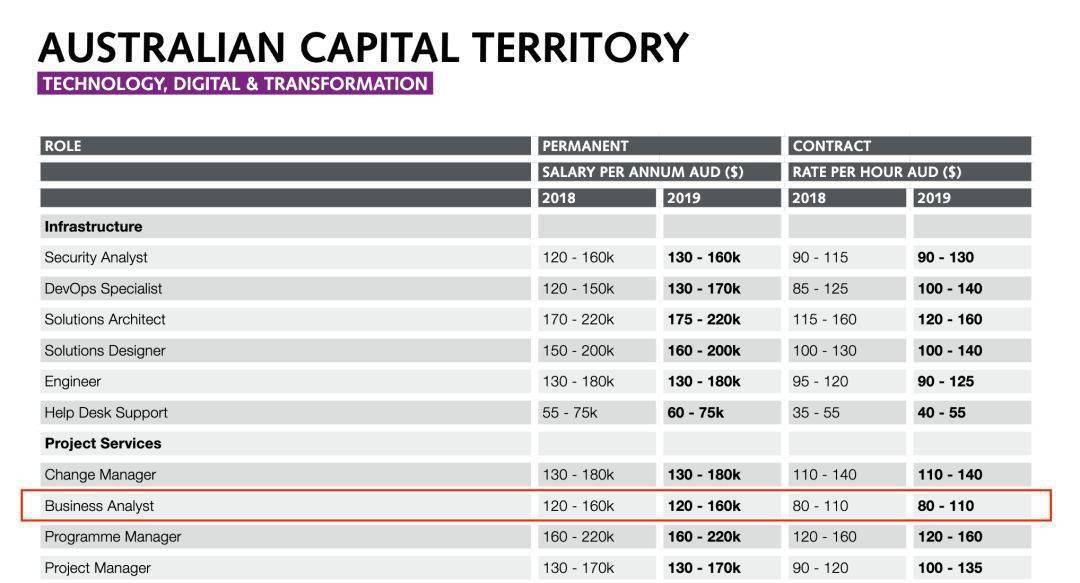
Task: Click the Salary Per Annum AUD ($) header
Action: [x=659, y=172]
